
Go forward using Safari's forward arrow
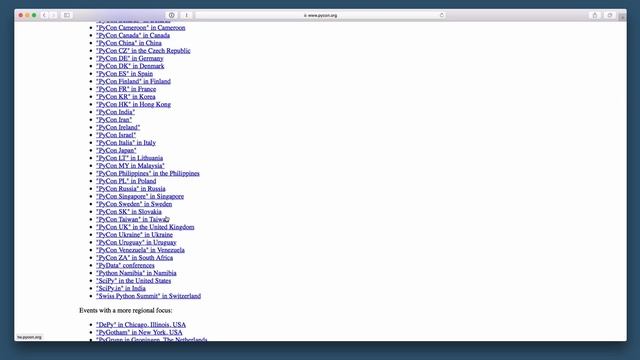(53, 16)
